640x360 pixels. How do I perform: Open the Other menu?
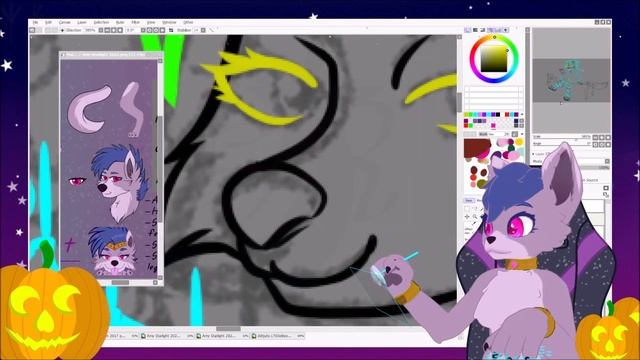click(x=188, y=22)
